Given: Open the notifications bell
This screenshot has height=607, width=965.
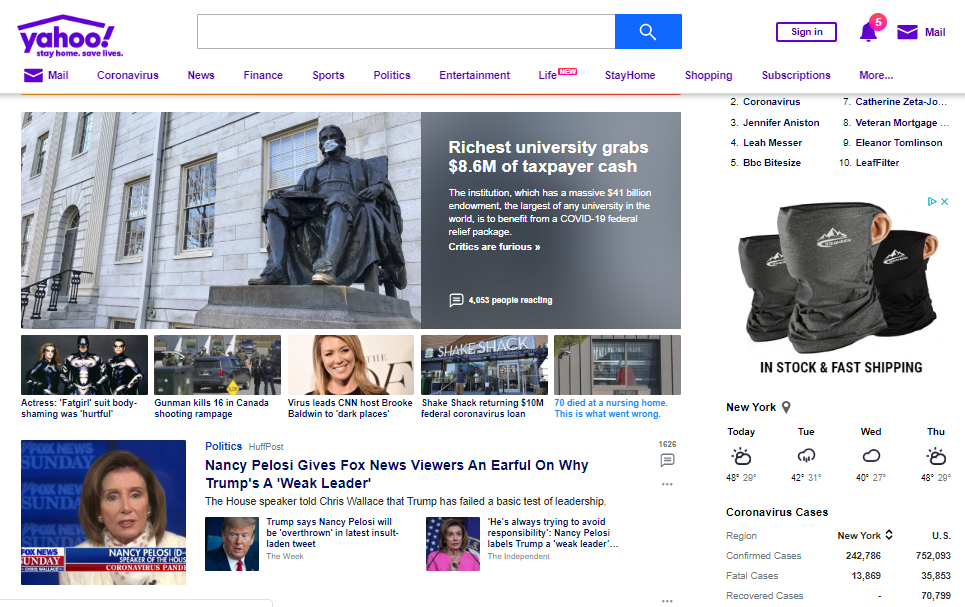Looking at the screenshot, I should (868, 32).
